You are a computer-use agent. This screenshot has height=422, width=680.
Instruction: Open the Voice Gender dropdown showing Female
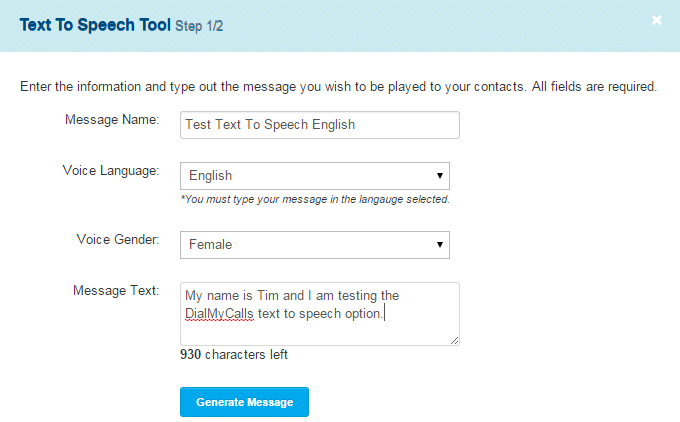(315, 245)
